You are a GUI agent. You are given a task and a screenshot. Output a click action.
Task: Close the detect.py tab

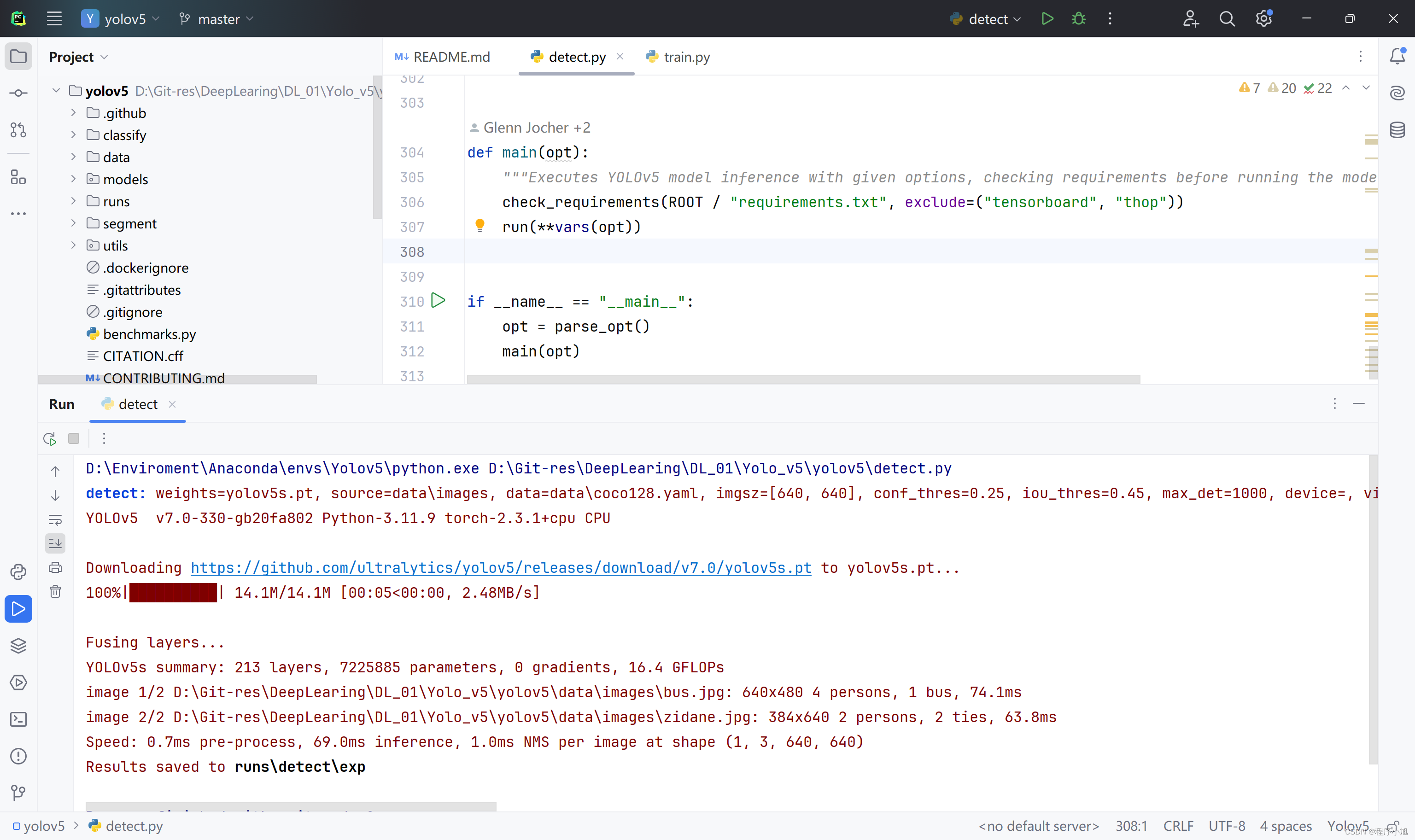pyautogui.click(x=620, y=56)
